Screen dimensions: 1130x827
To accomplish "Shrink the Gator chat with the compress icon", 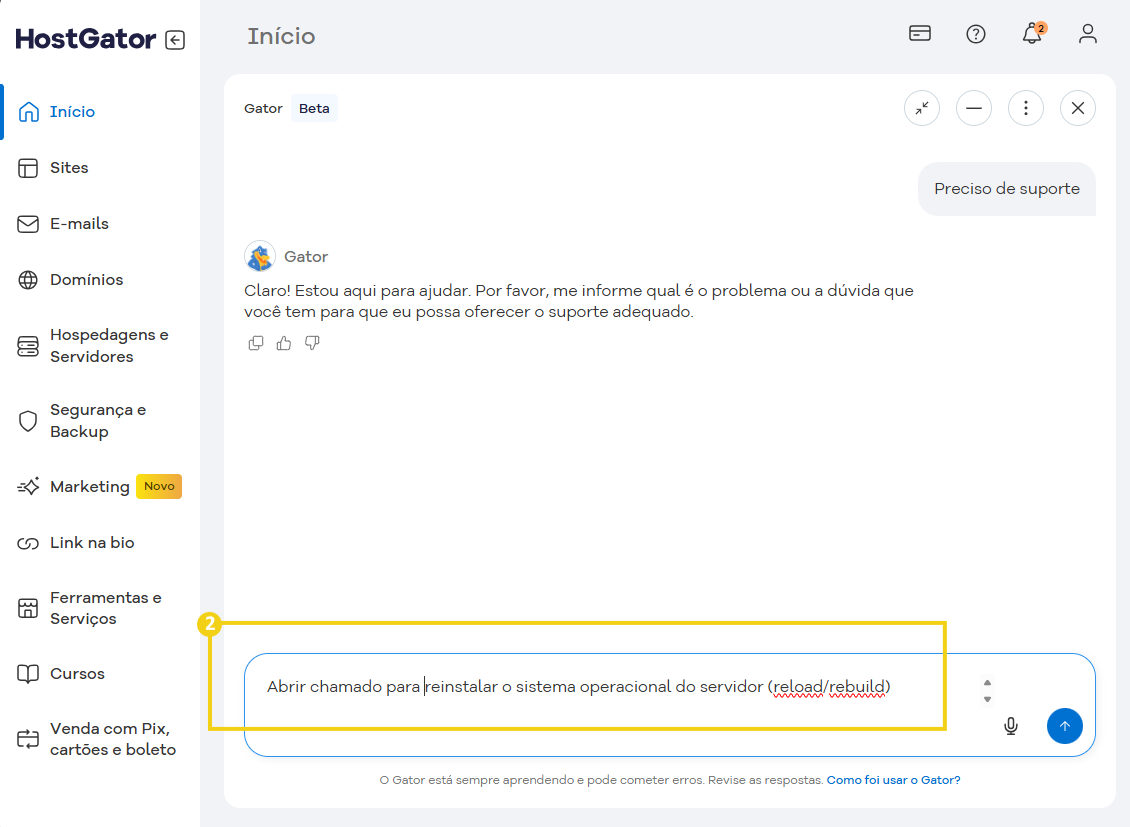I will pyautogui.click(x=921, y=108).
